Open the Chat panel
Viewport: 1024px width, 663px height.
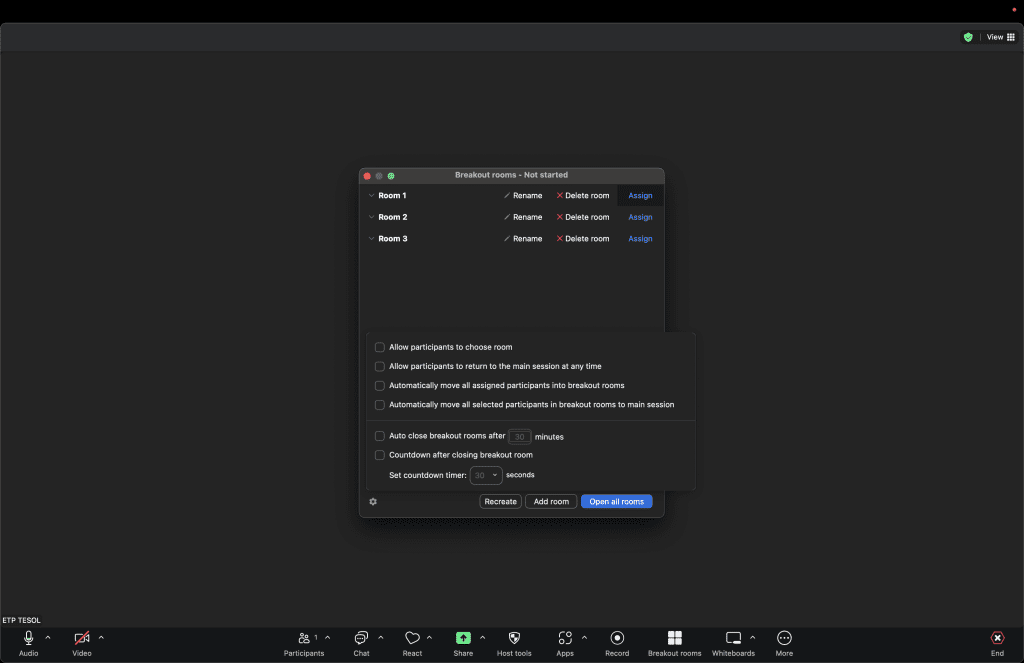tap(361, 638)
